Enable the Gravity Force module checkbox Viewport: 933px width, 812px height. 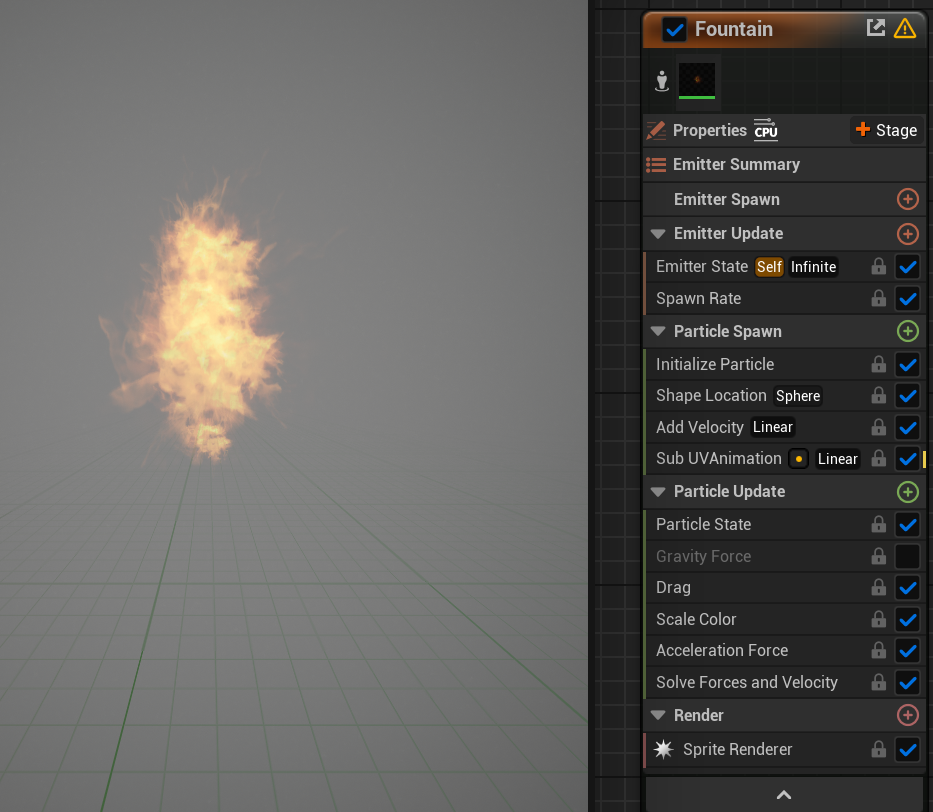click(907, 556)
